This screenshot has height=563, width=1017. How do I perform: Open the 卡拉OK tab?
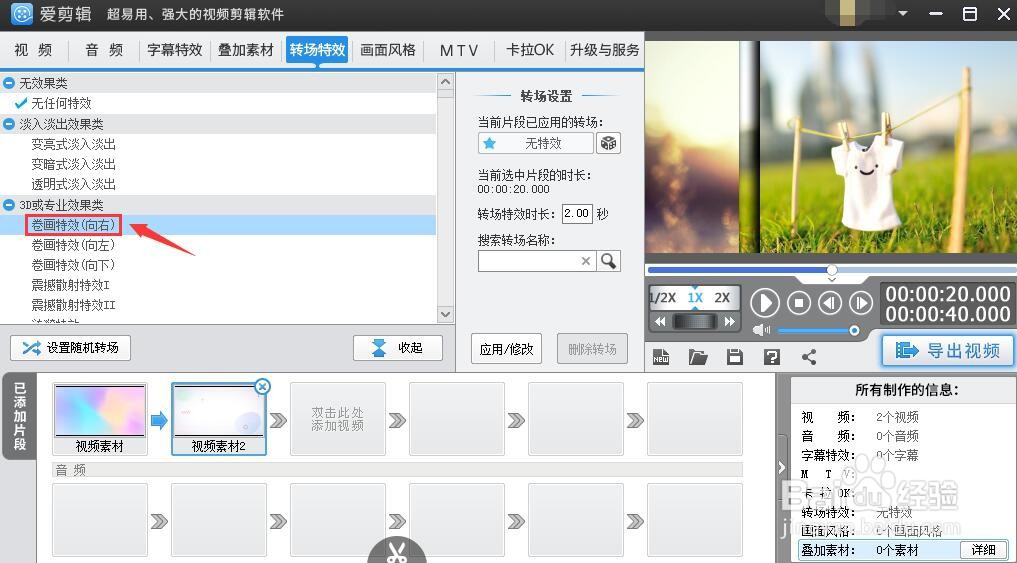pyautogui.click(x=530, y=50)
